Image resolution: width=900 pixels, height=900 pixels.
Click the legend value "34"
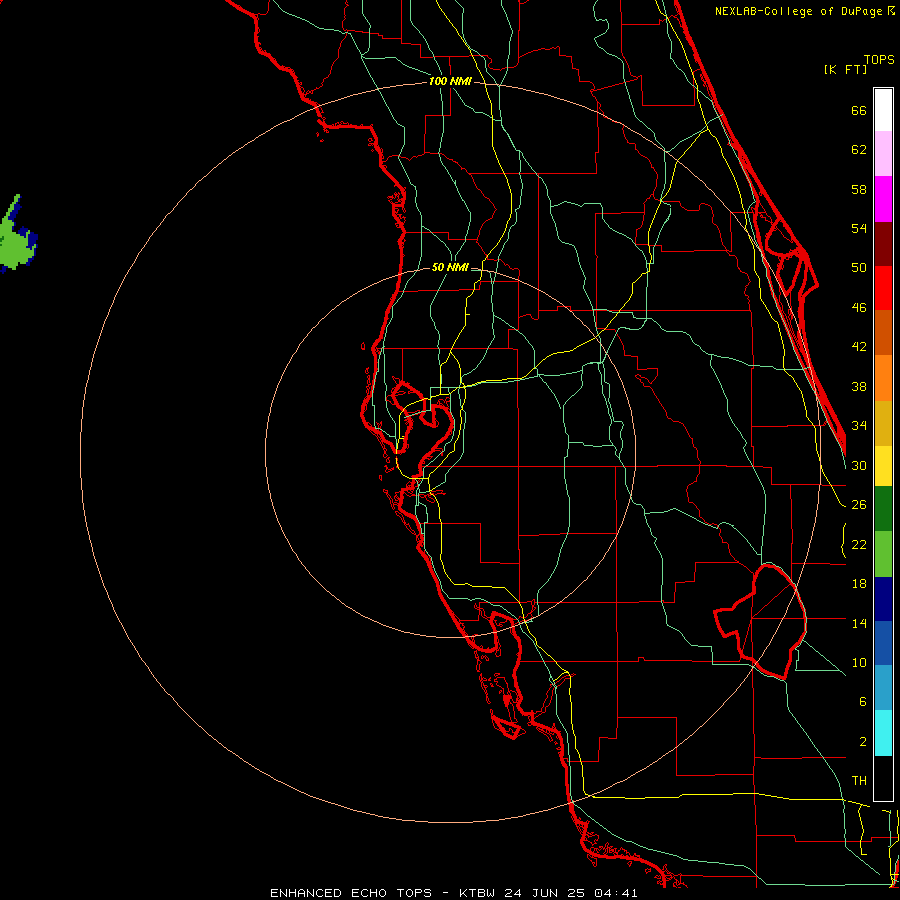859,425
